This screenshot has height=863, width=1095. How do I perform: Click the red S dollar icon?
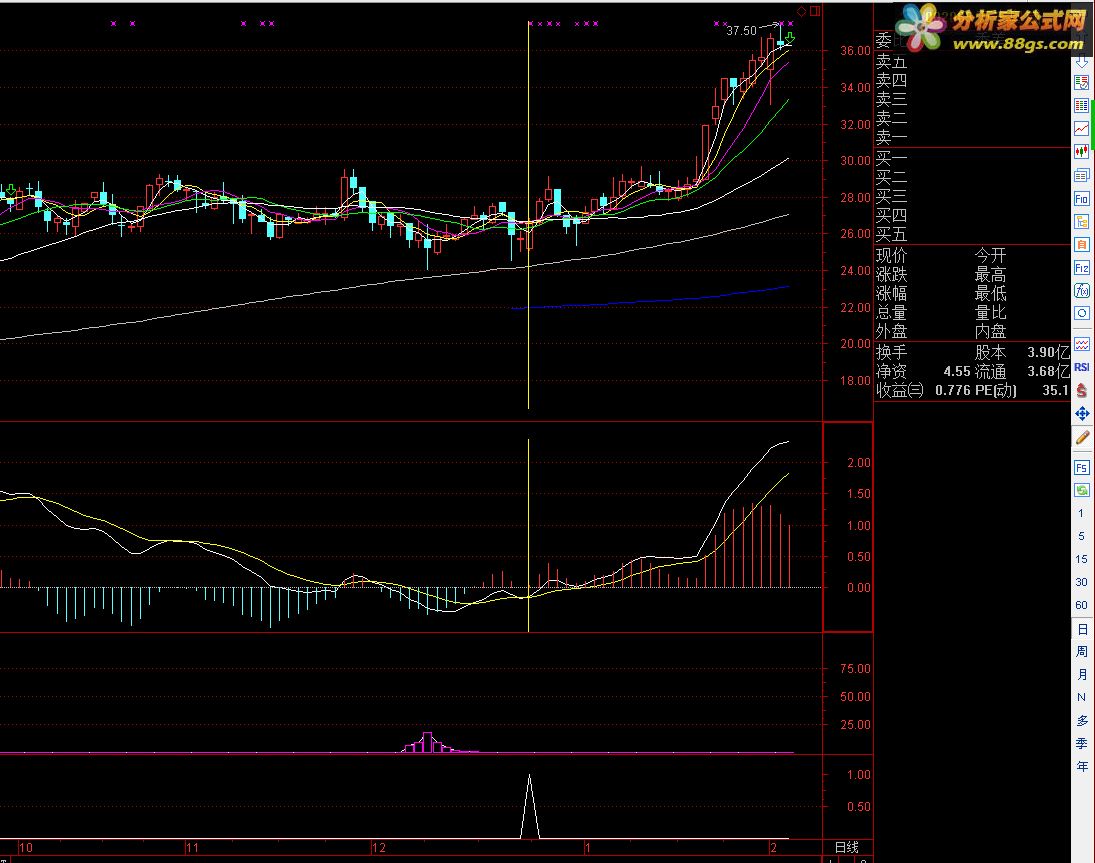pos(1081,390)
